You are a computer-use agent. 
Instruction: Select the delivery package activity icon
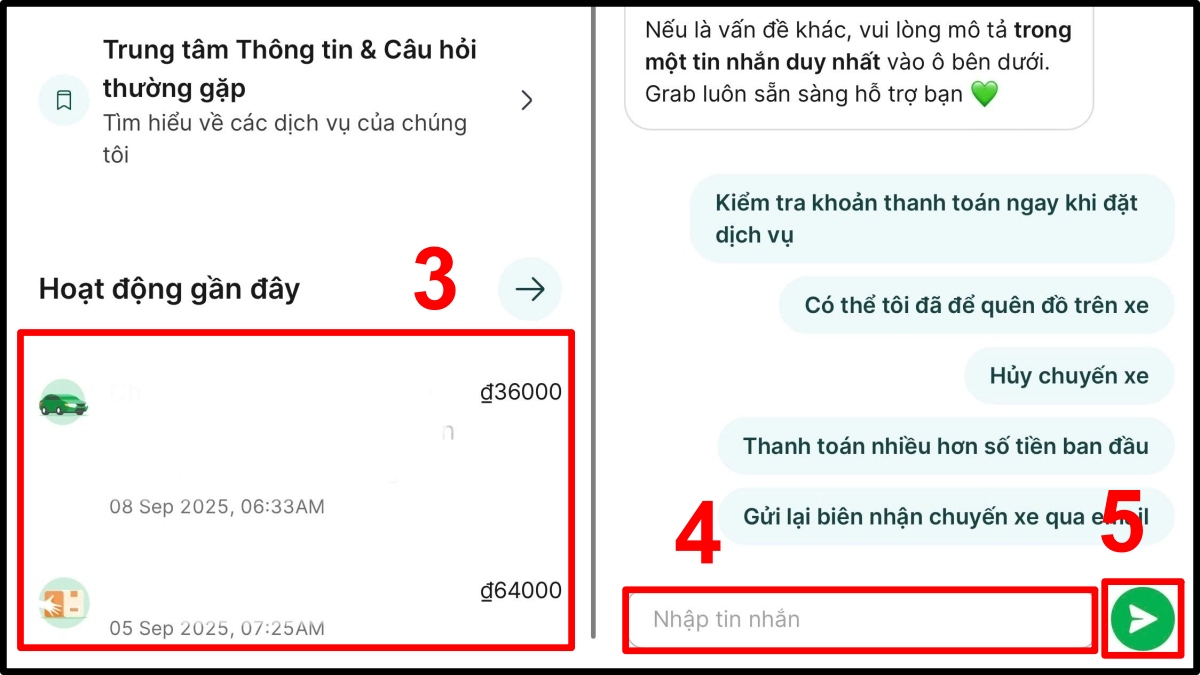pyautogui.click(x=64, y=601)
